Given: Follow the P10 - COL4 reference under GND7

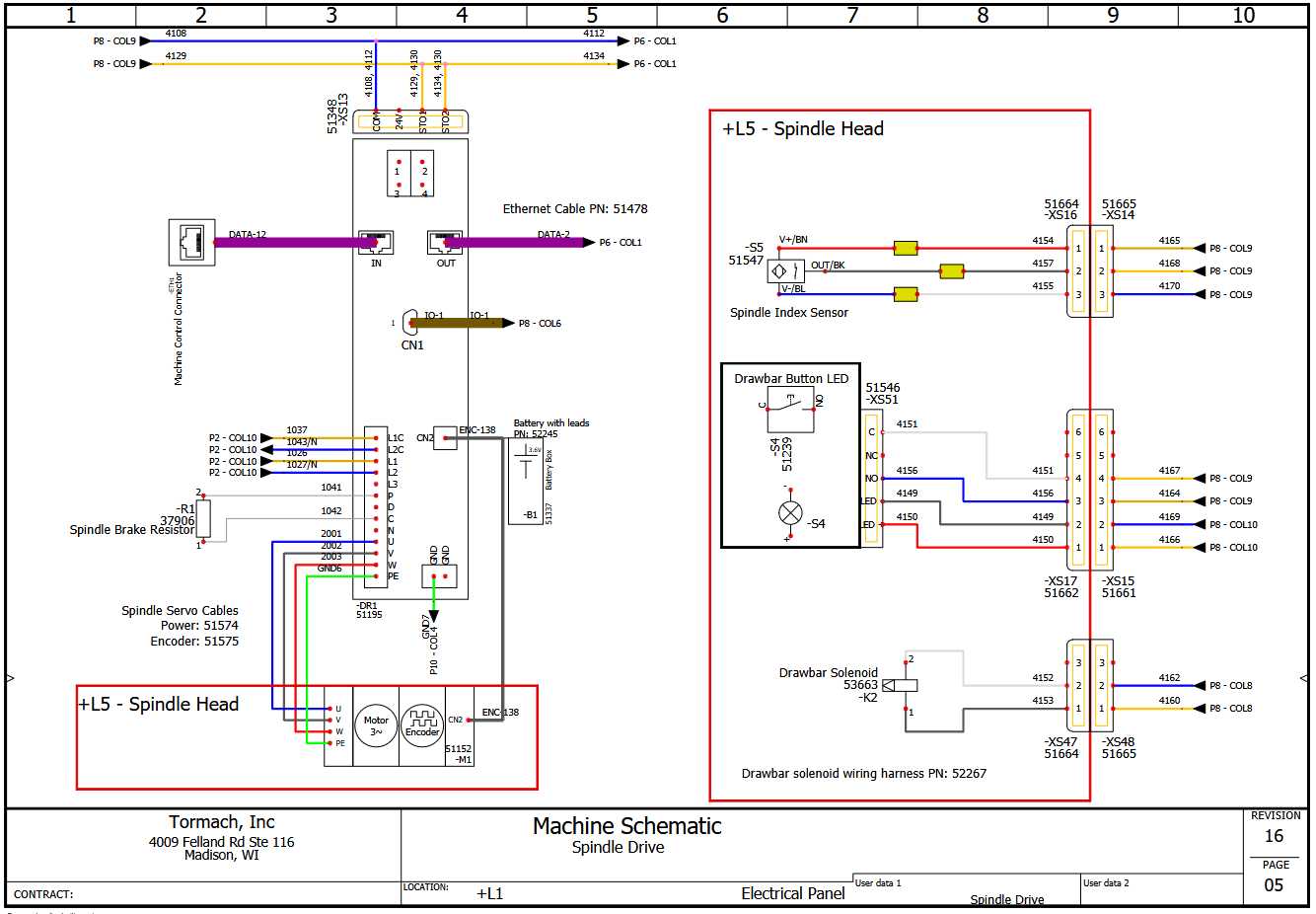Looking at the screenshot, I should click(x=434, y=651).
